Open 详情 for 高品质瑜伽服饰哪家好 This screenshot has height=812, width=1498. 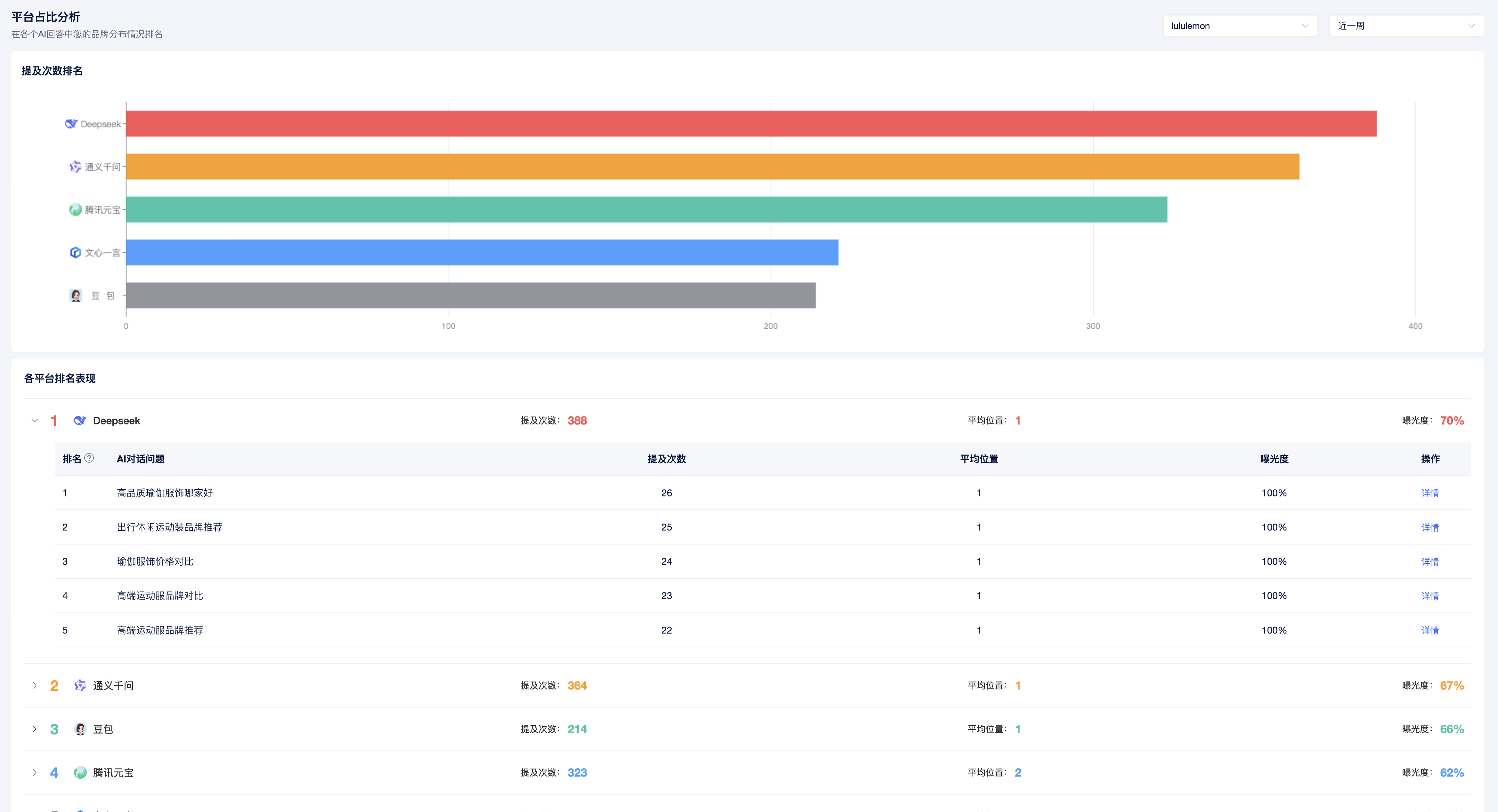(1429, 493)
